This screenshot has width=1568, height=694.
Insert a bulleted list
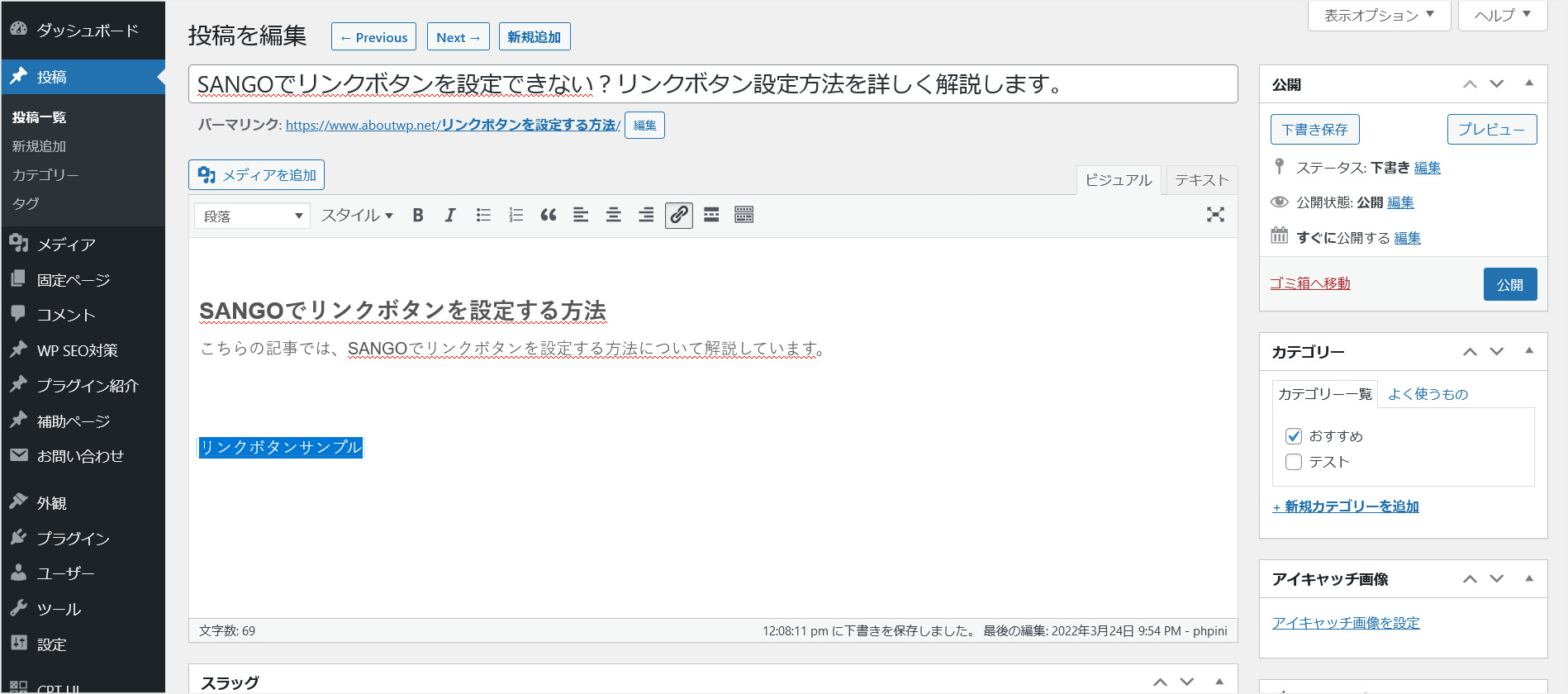(483, 216)
